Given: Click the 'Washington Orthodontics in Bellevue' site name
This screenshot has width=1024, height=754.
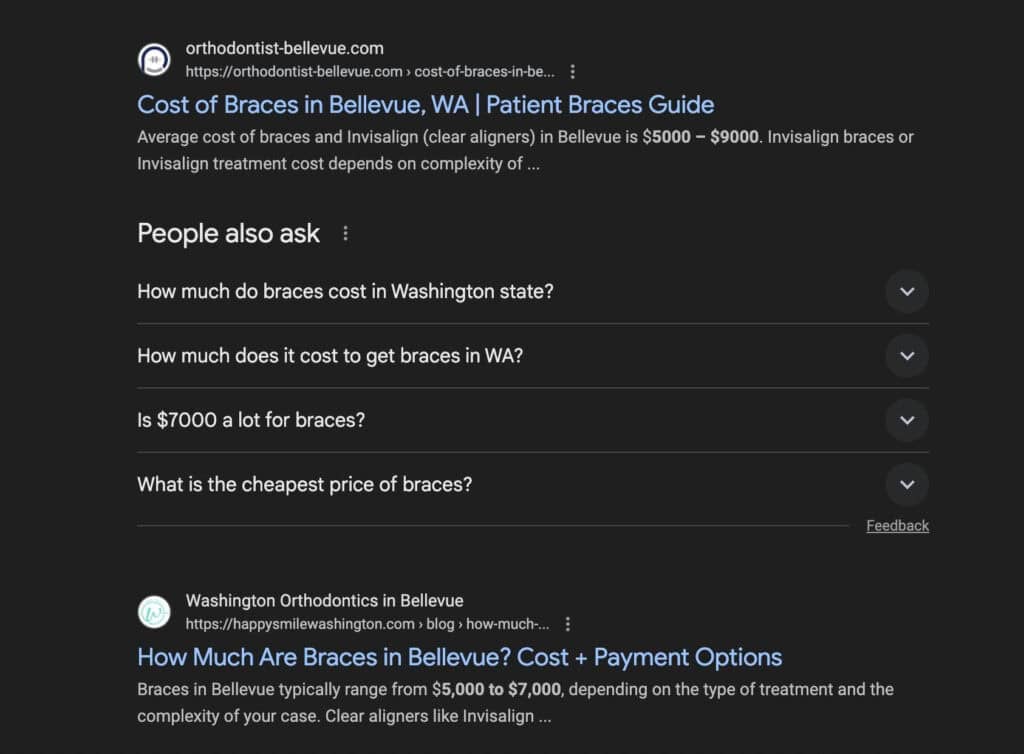Looking at the screenshot, I should [324, 600].
